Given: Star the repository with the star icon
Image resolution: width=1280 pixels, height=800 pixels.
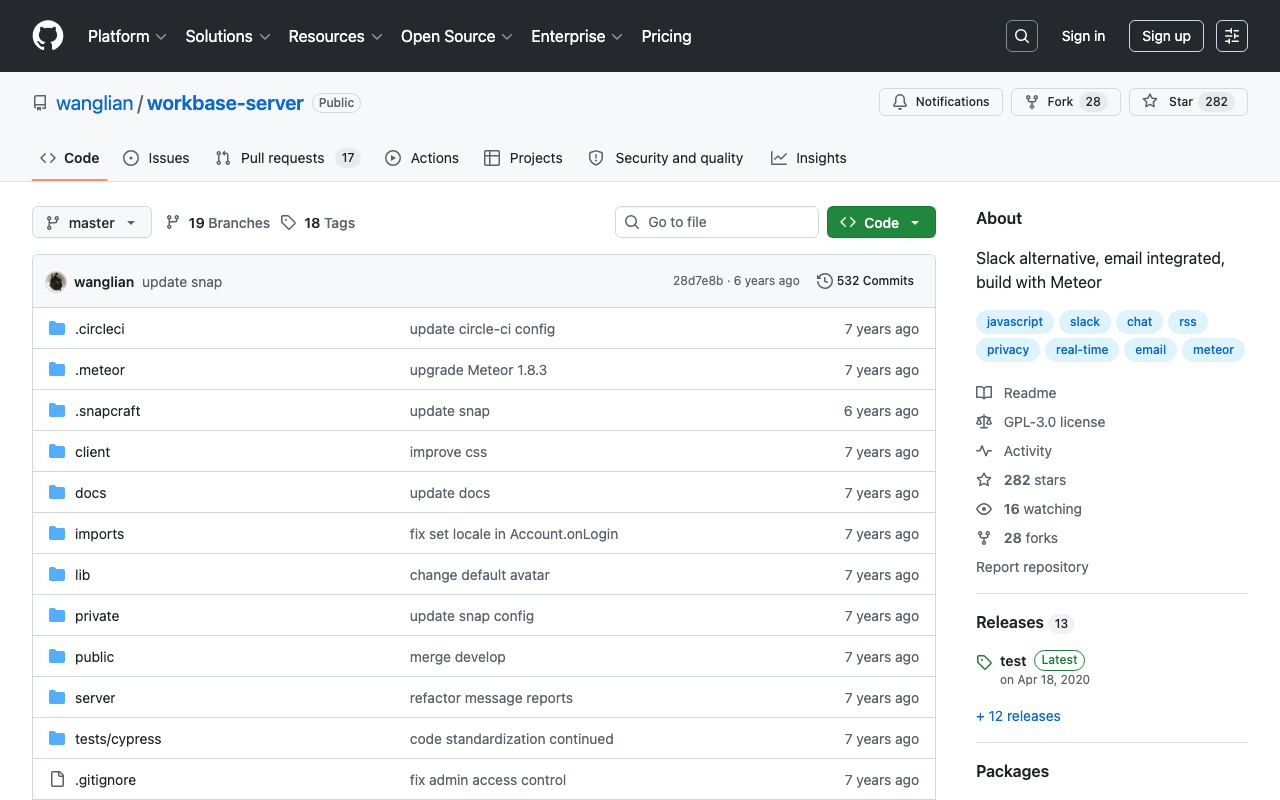Looking at the screenshot, I should [1150, 102].
